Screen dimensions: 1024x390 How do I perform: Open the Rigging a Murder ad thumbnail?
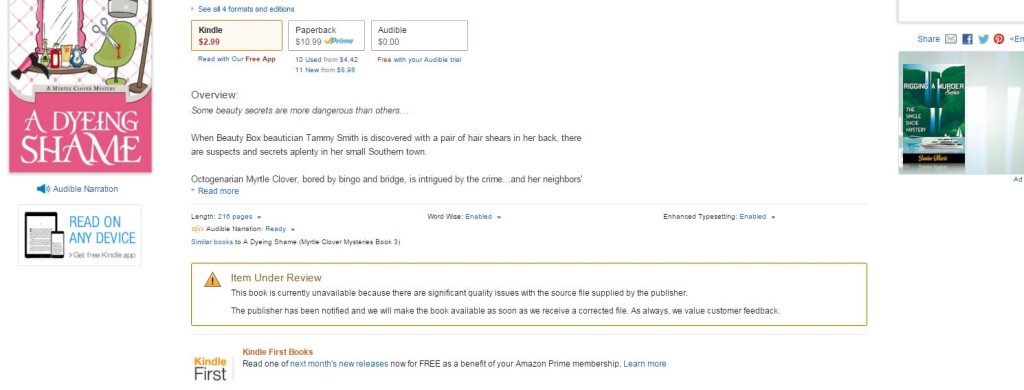tap(934, 114)
